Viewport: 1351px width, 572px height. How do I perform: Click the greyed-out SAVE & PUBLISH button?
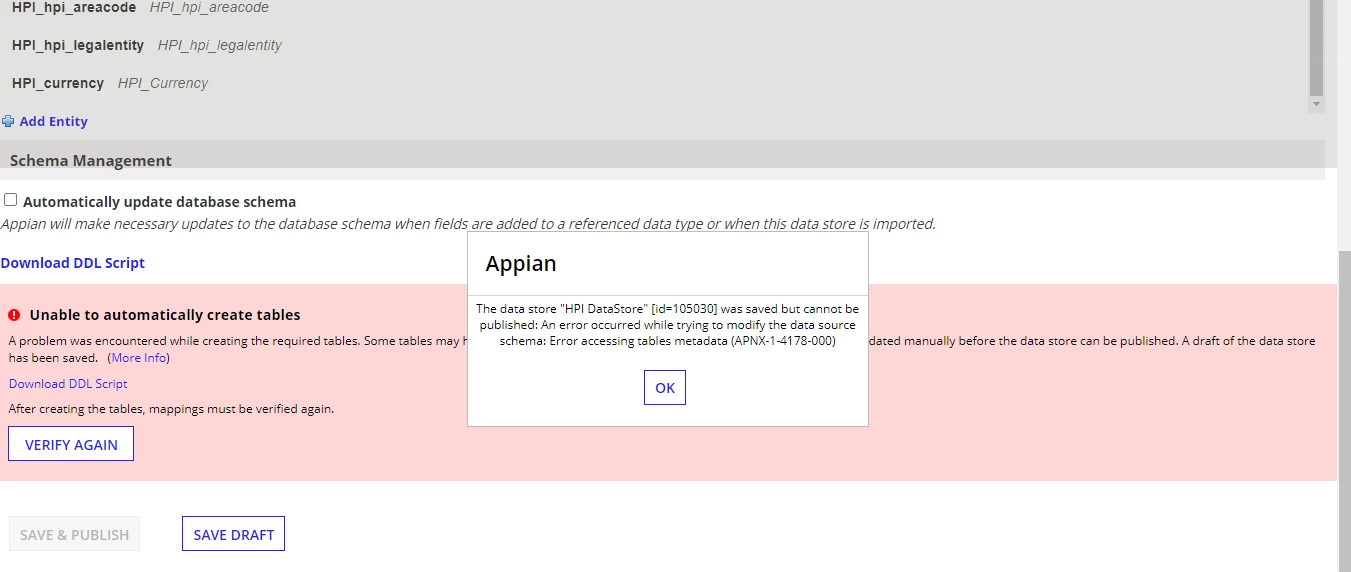point(75,534)
